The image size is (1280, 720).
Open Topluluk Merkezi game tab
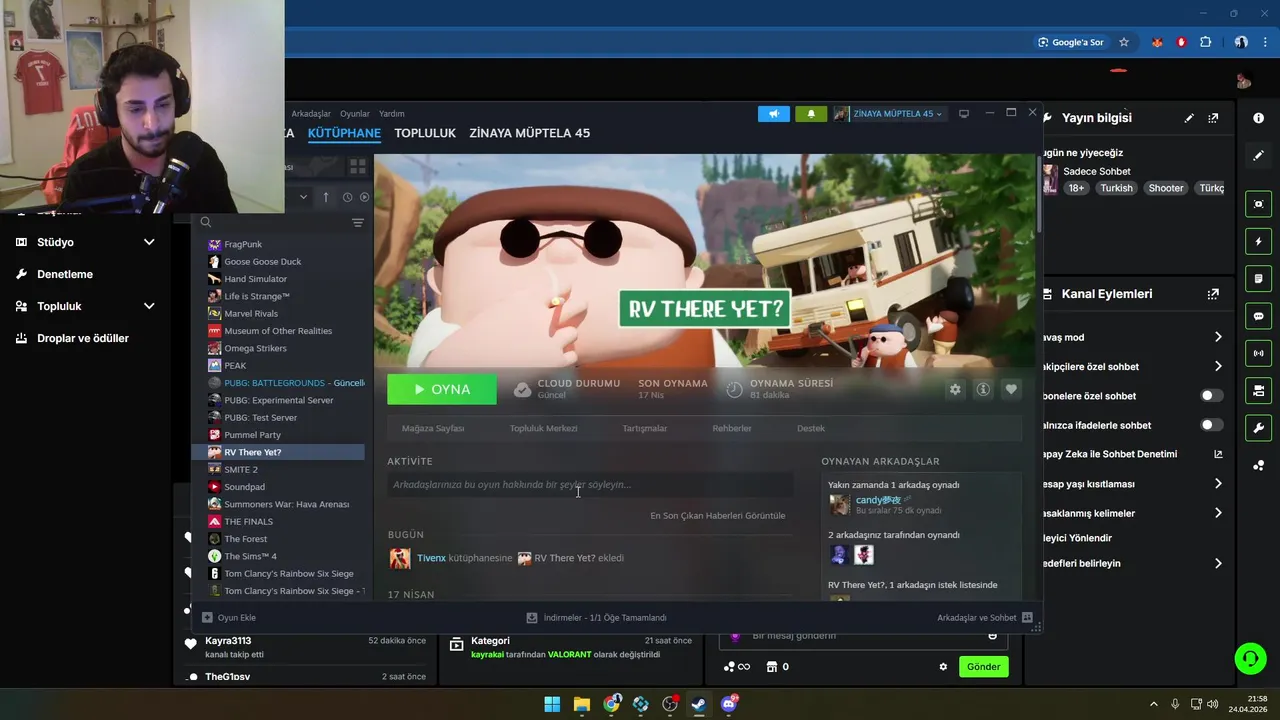[x=544, y=428]
